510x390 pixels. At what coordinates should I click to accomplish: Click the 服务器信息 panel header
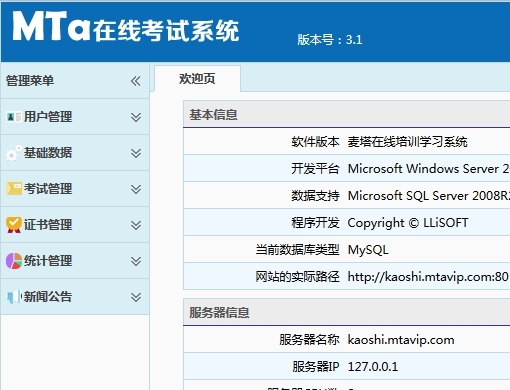point(347,312)
